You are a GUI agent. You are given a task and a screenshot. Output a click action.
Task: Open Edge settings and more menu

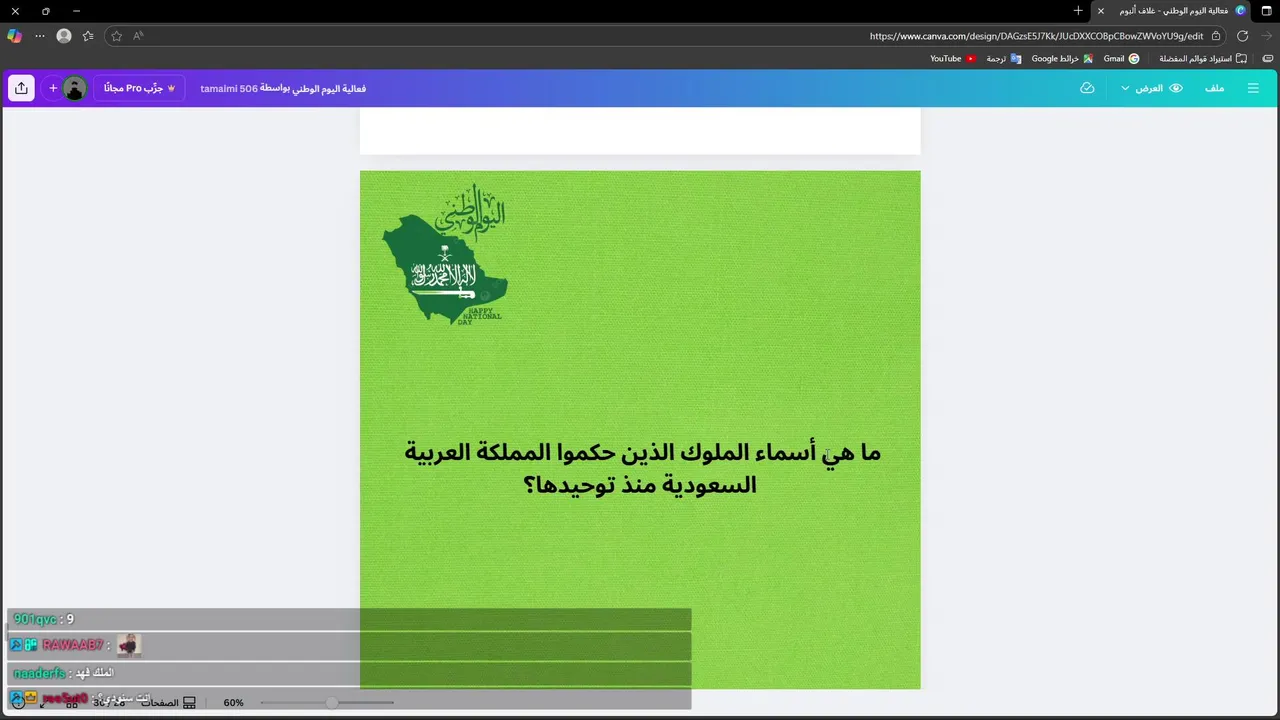pos(40,36)
